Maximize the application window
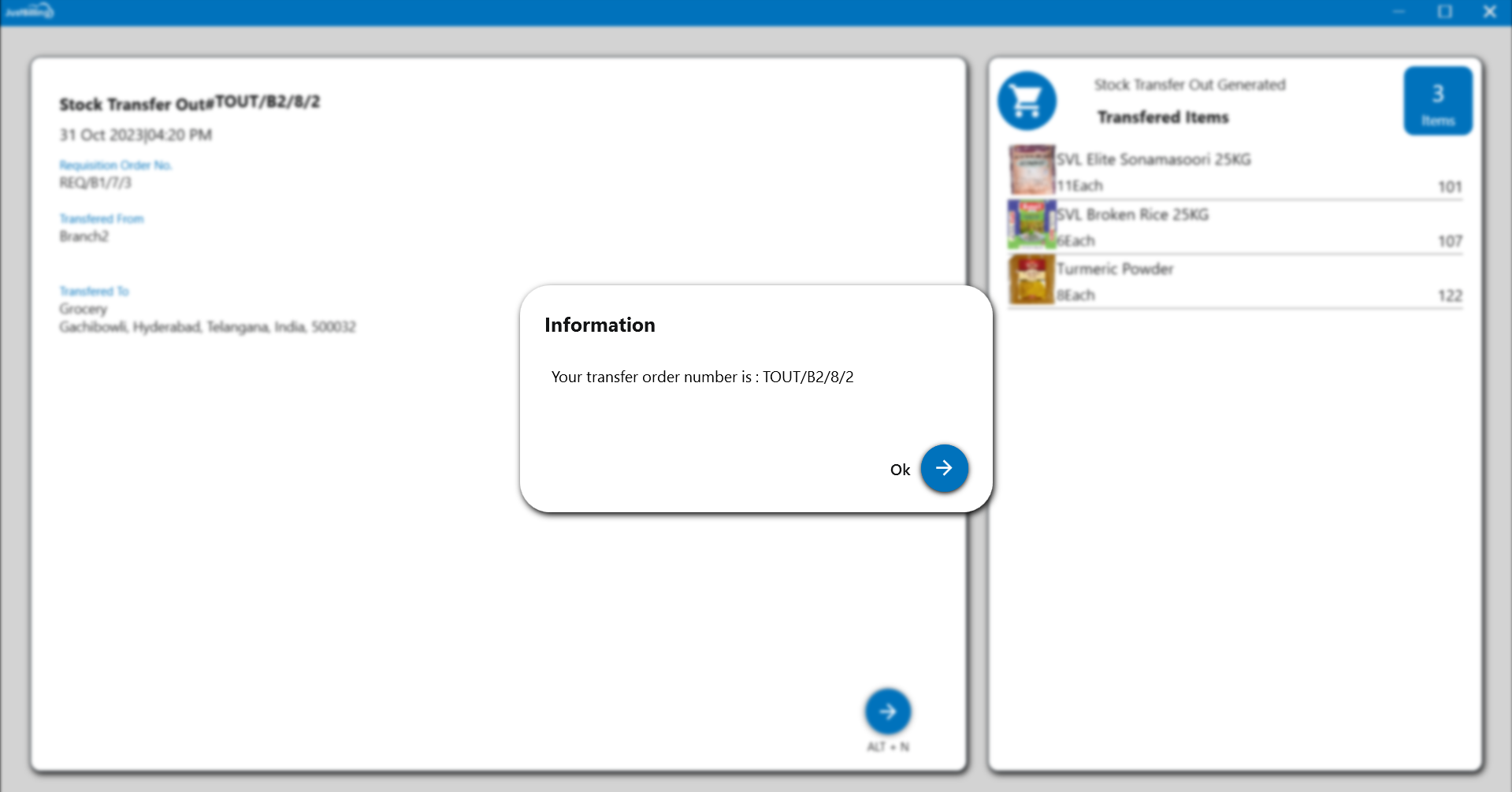 [x=1444, y=12]
